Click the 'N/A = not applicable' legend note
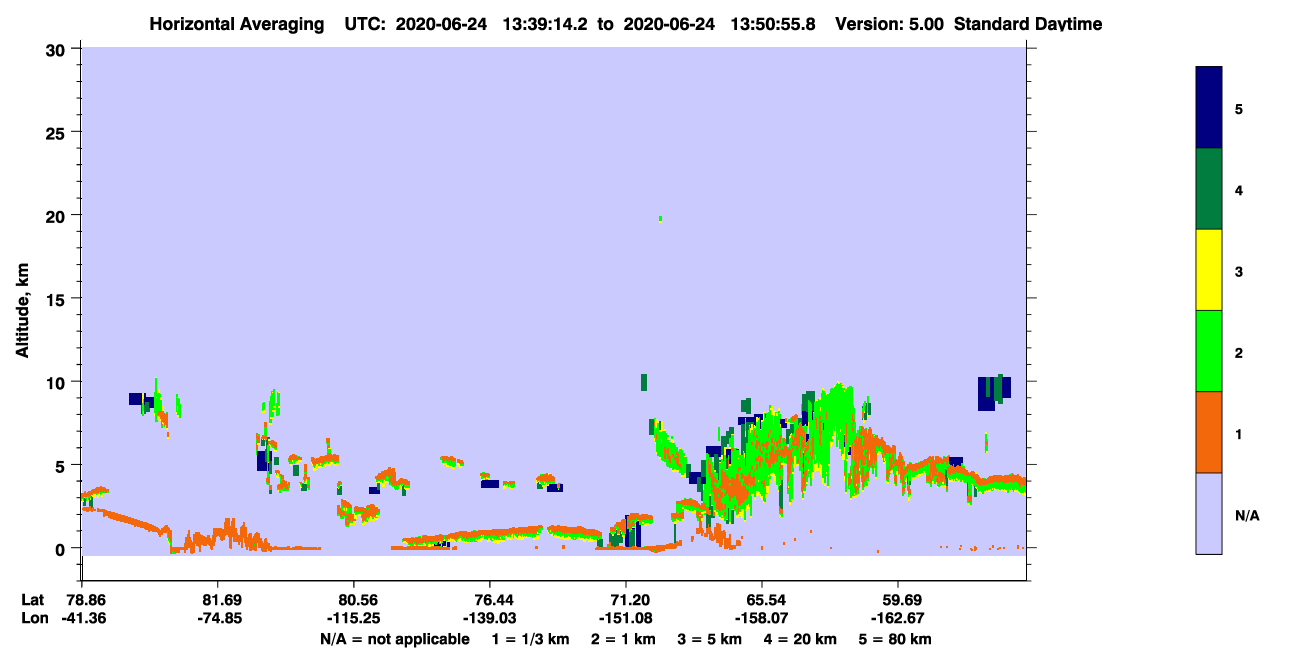 (x=394, y=639)
